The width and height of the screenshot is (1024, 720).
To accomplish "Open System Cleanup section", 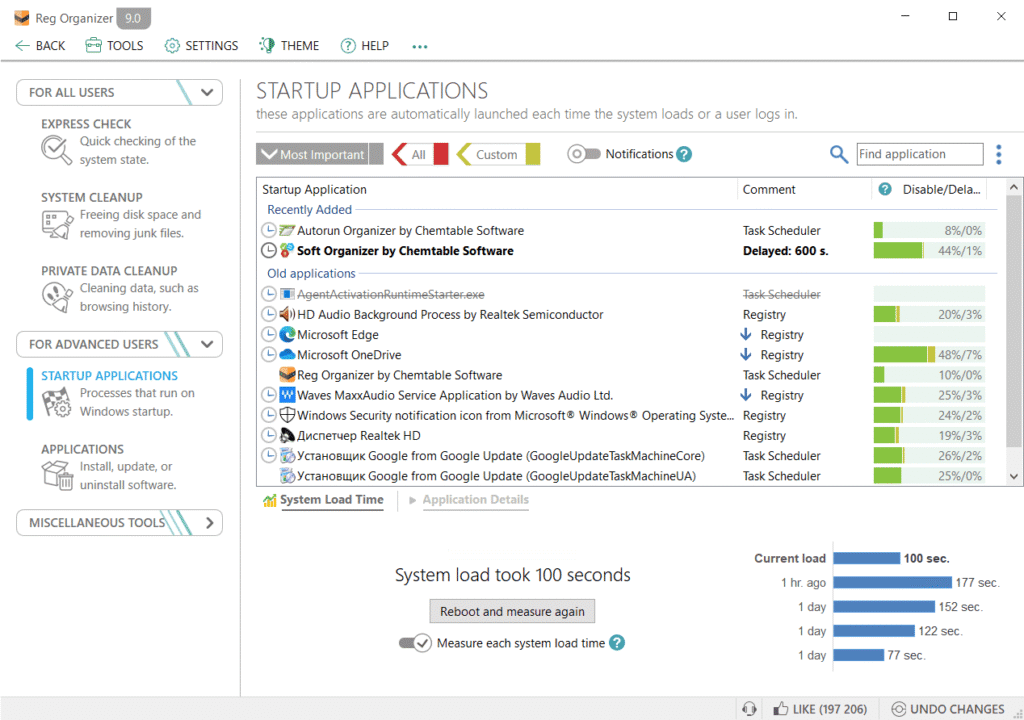I will click(92, 197).
